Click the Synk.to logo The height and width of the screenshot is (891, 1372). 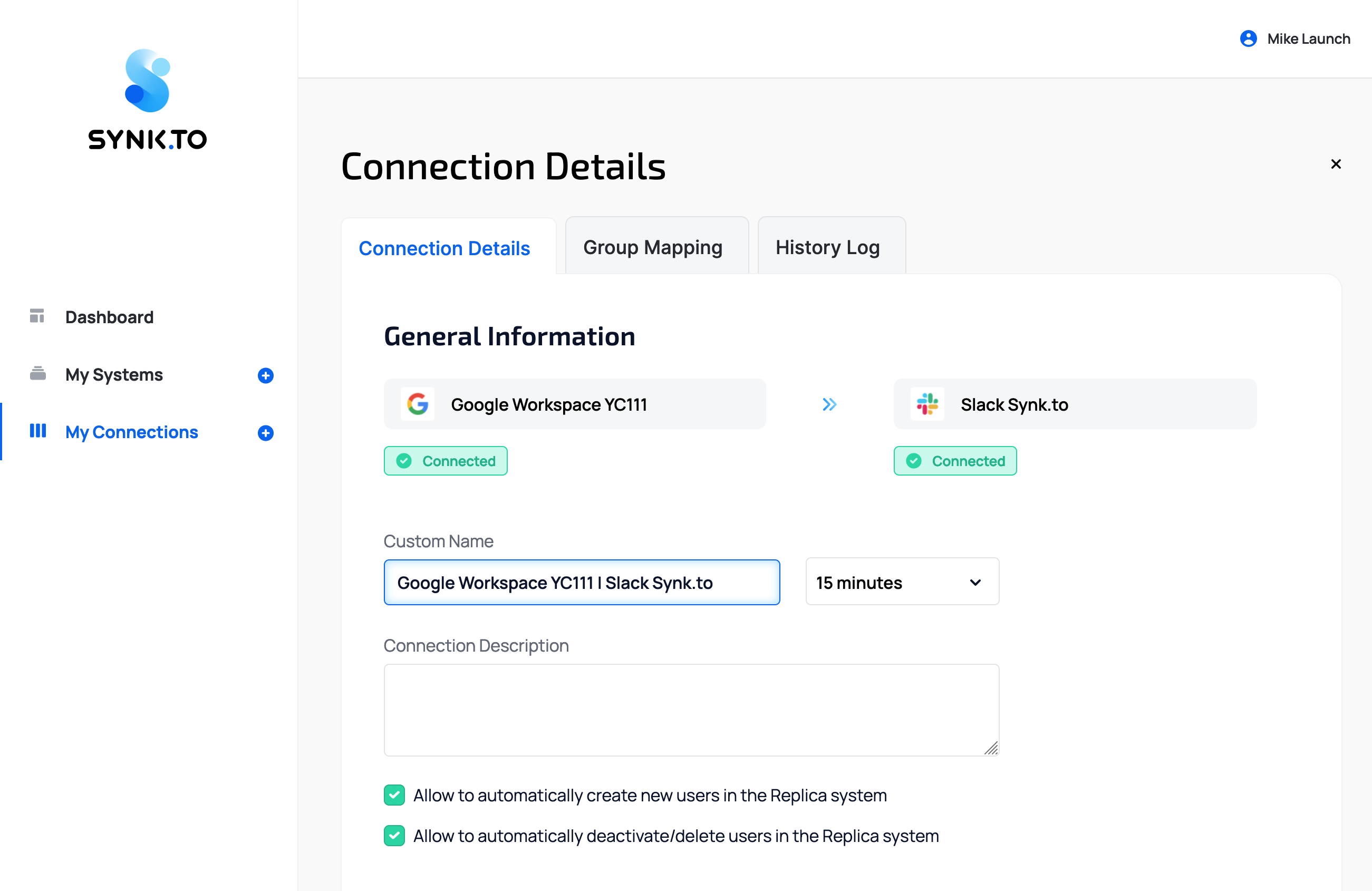click(x=148, y=99)
